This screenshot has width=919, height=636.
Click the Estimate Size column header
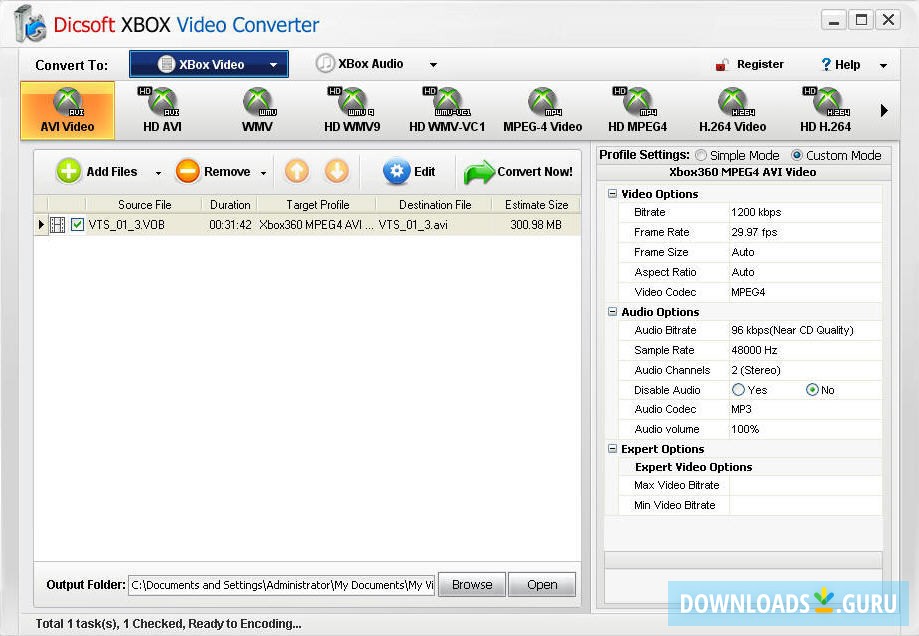[536, 205]
